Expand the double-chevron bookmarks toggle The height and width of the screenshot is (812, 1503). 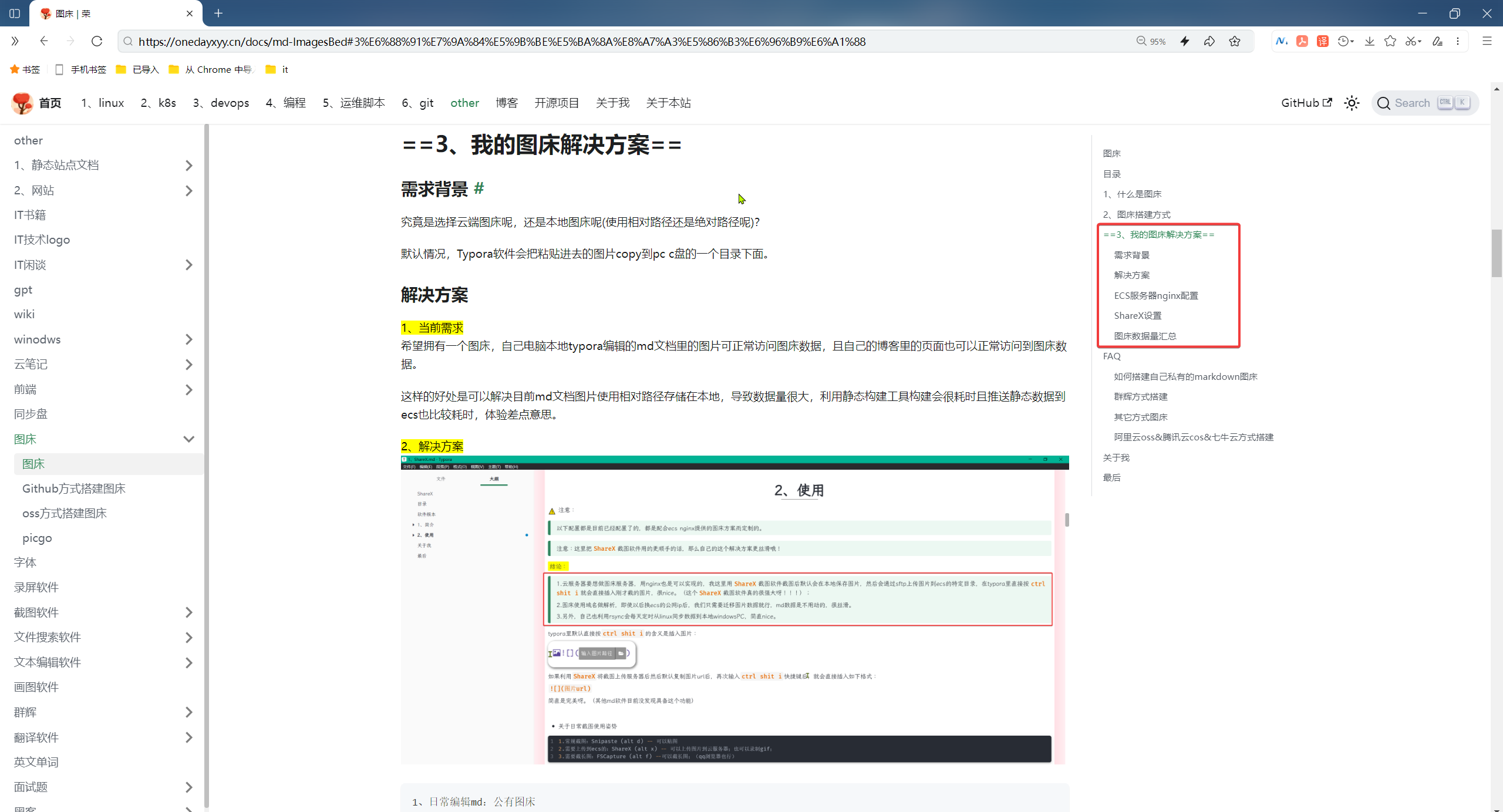(15, 41)
